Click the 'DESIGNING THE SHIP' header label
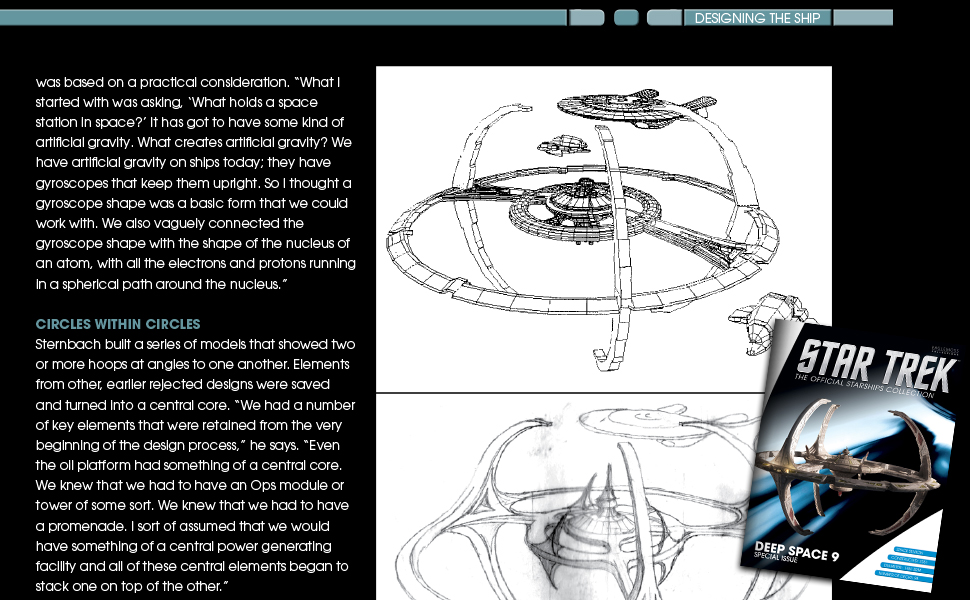 (757, 18)
